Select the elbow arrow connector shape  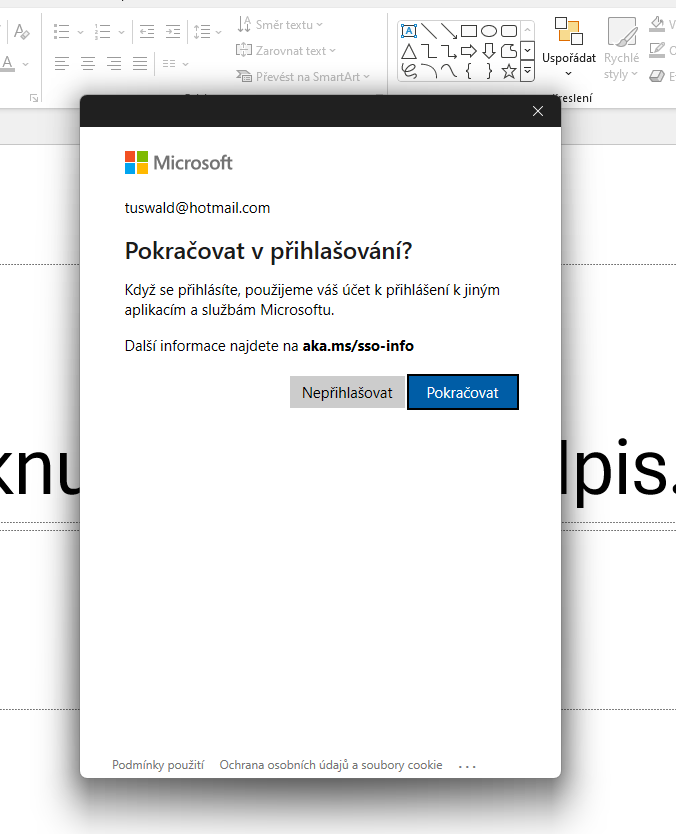pos(449,51)
